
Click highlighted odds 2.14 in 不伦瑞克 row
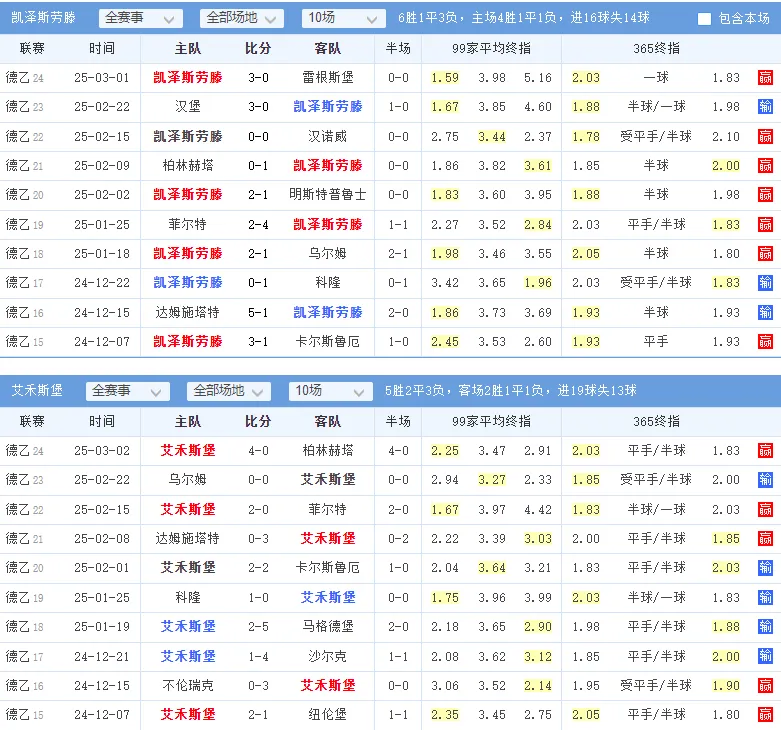[538, 686]
